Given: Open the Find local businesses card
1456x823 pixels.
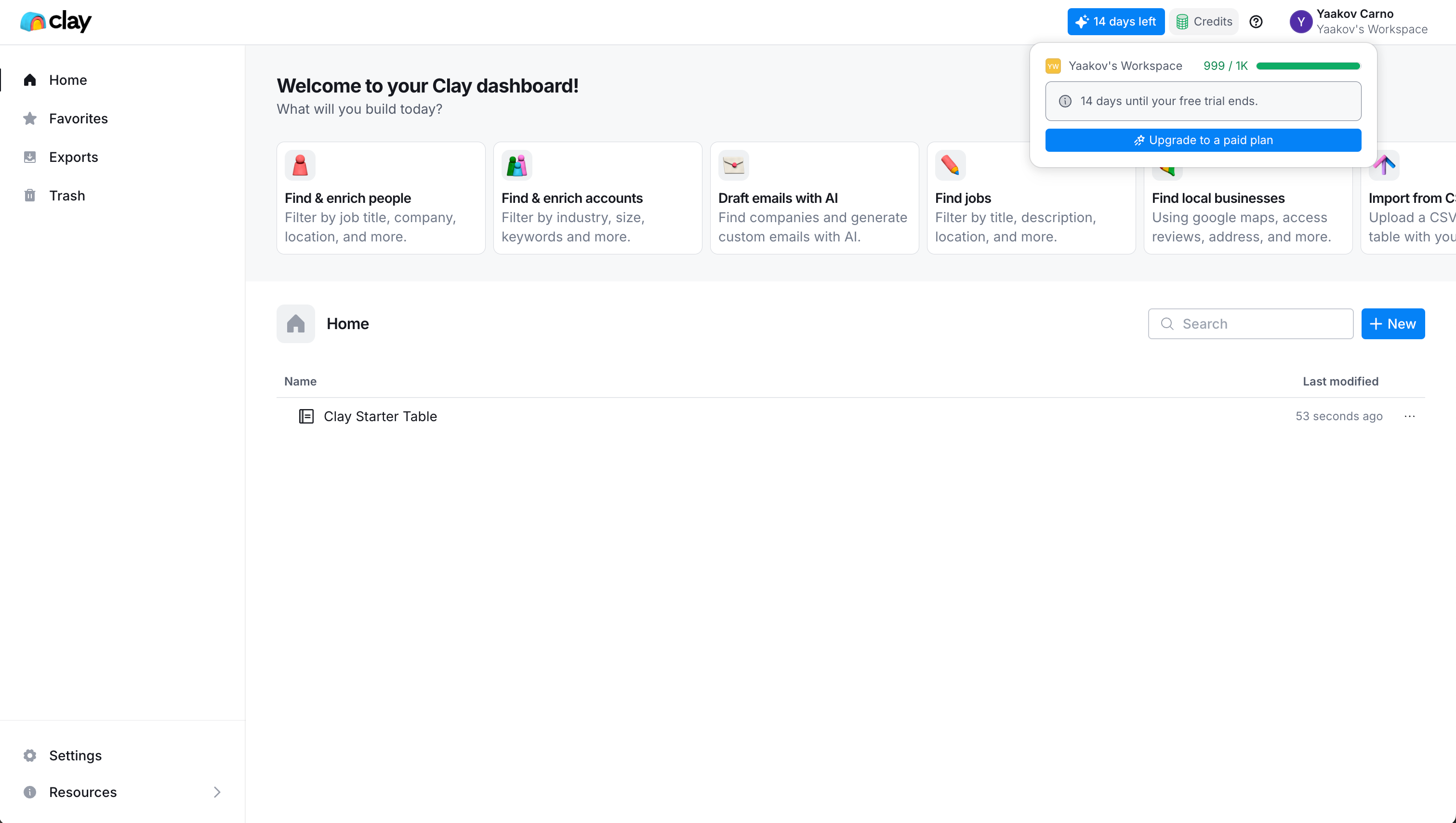Looking at the screenshot, I should pos(1248,198).
